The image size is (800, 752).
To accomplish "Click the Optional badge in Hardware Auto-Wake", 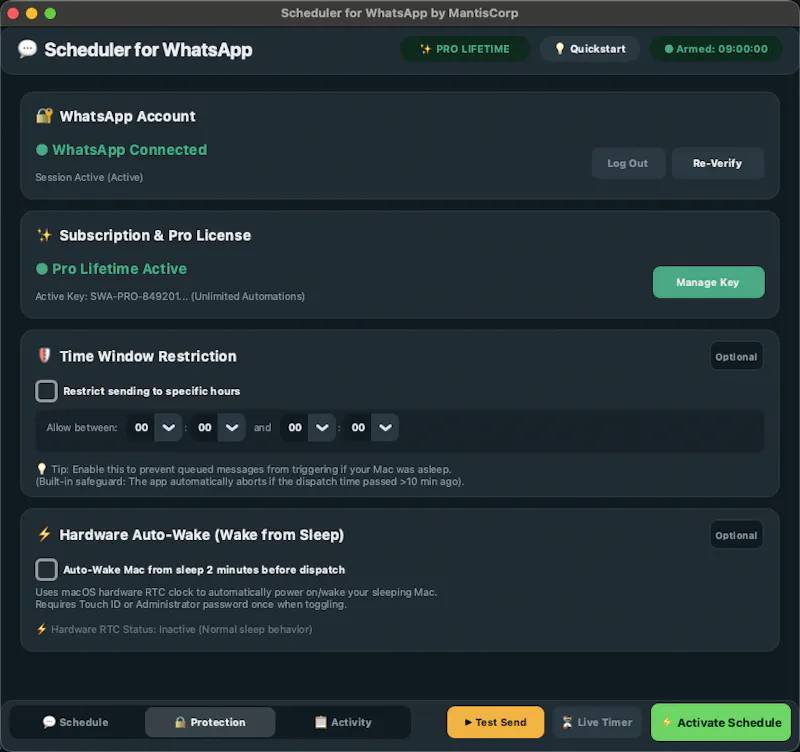I will pos(736,535).
